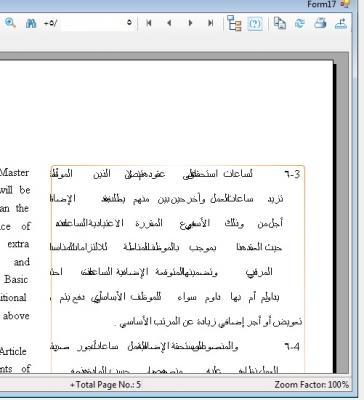364x400 pixels.
Task: Click section number 6-3 in the report
Action: pos(292,174)
